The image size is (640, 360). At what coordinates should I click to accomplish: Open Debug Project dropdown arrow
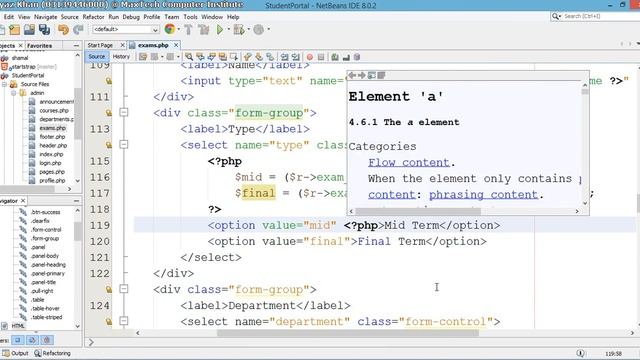(x=248, y=29)
